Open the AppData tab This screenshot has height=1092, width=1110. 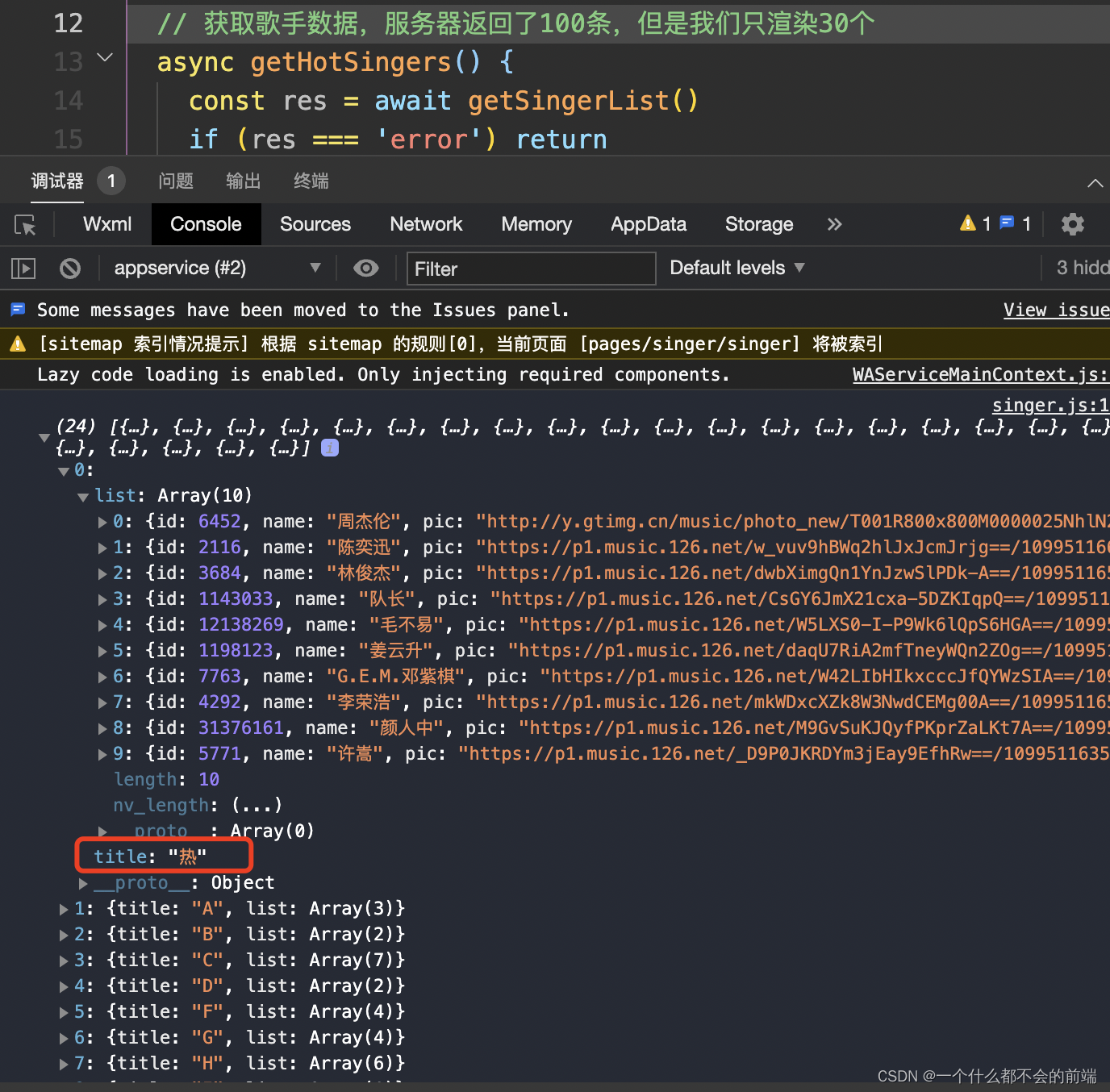tap(649, 224)
